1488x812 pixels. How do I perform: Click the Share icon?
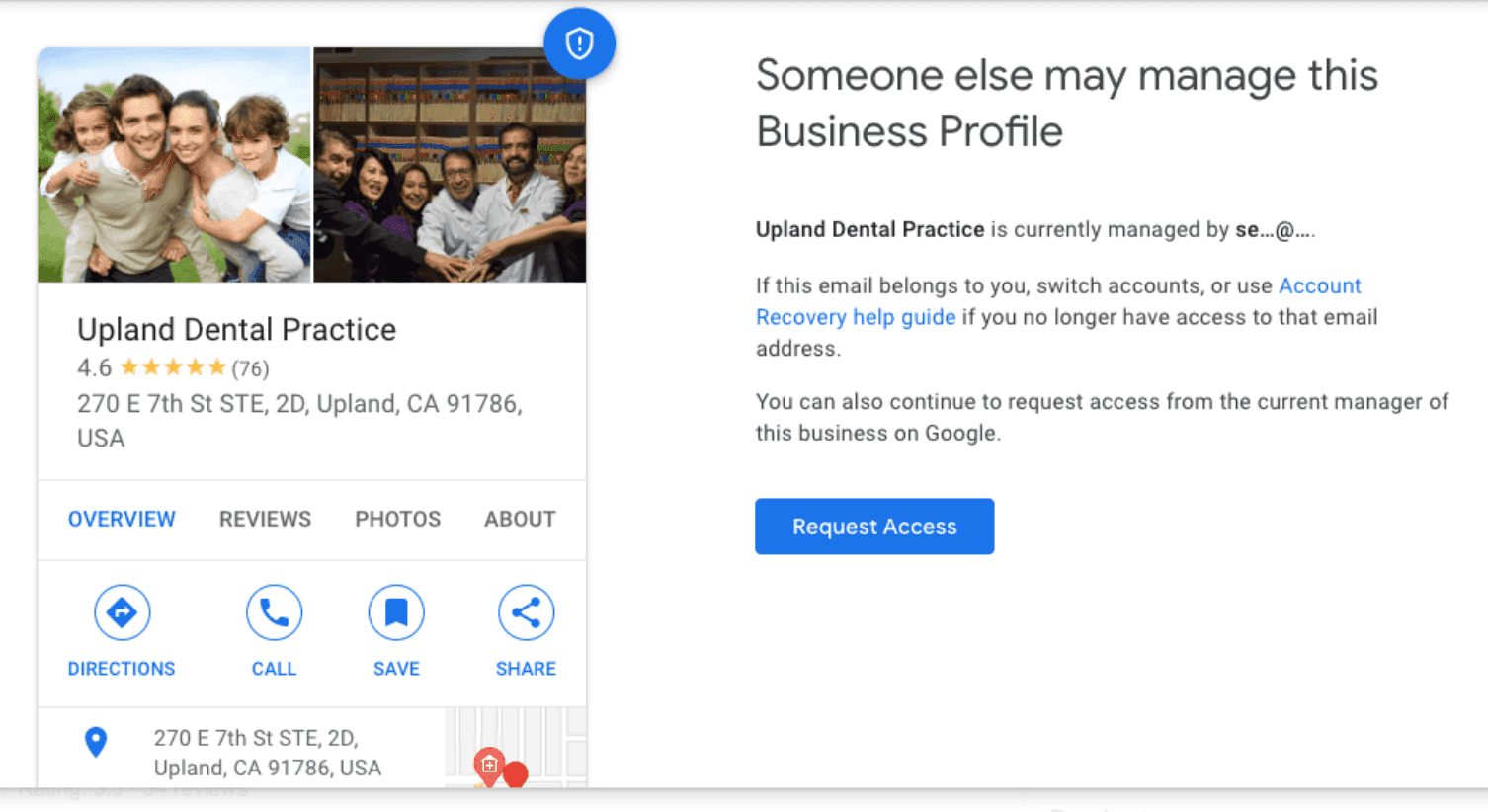[526, 612]
